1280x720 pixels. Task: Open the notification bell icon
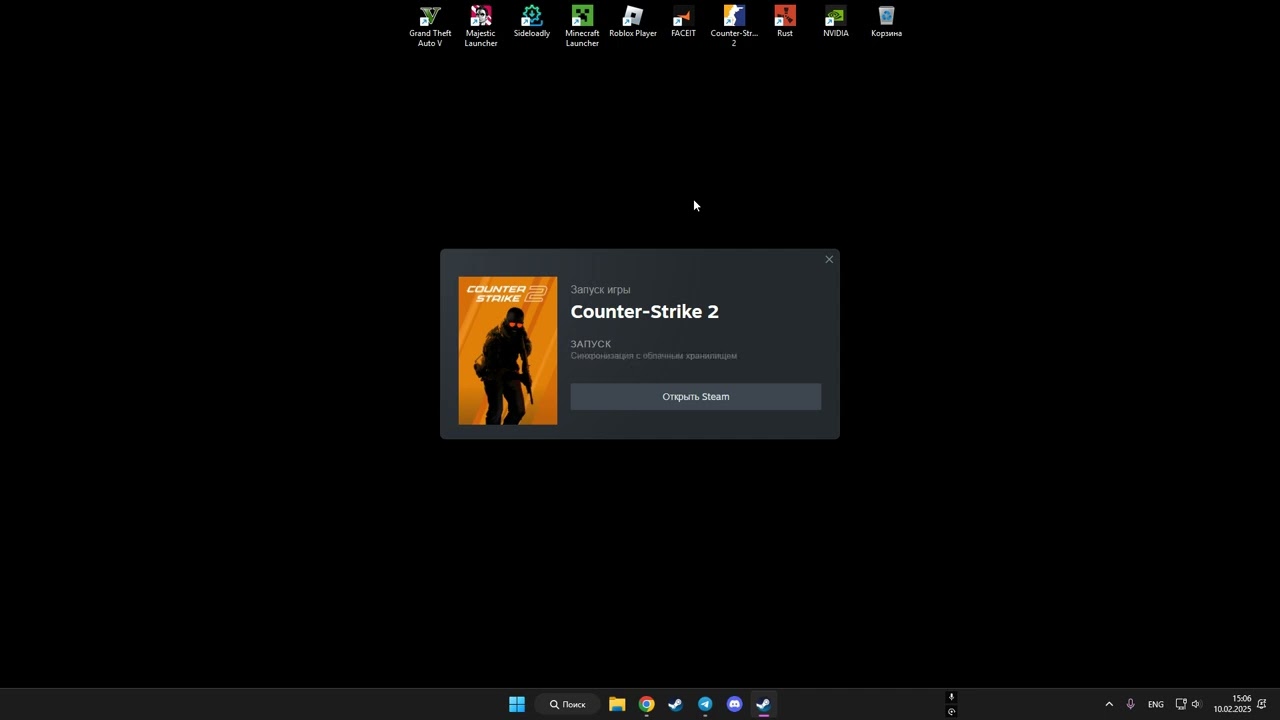pos(1262,705)
